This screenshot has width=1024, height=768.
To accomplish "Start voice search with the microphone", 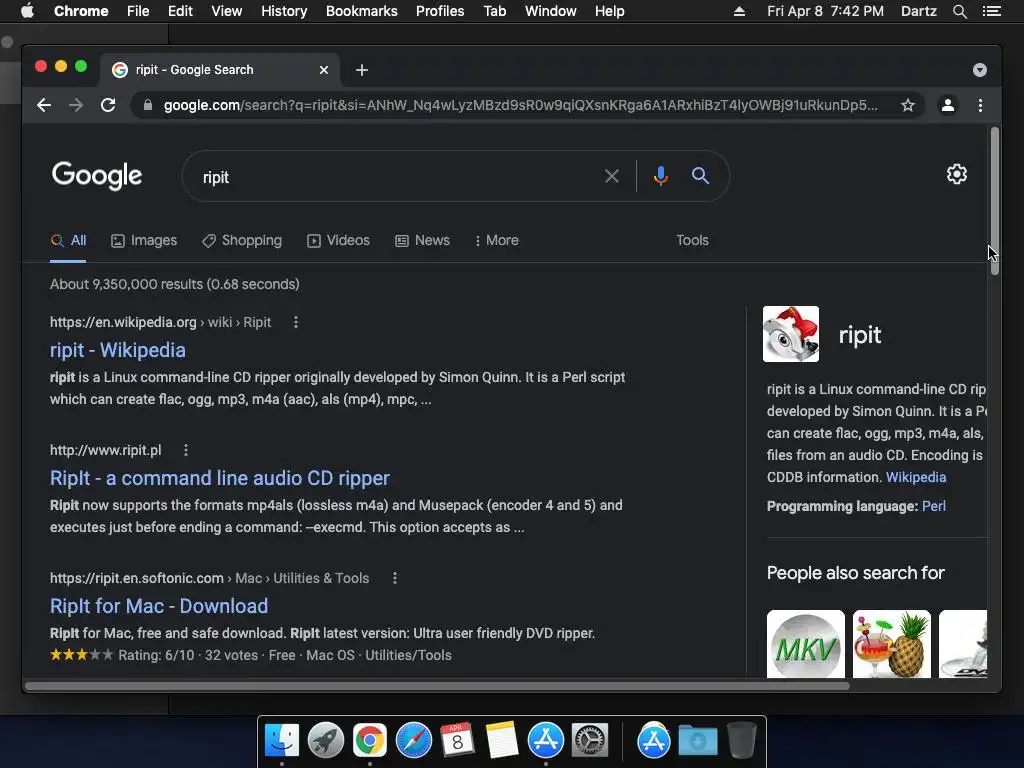I will coord(661,176).
